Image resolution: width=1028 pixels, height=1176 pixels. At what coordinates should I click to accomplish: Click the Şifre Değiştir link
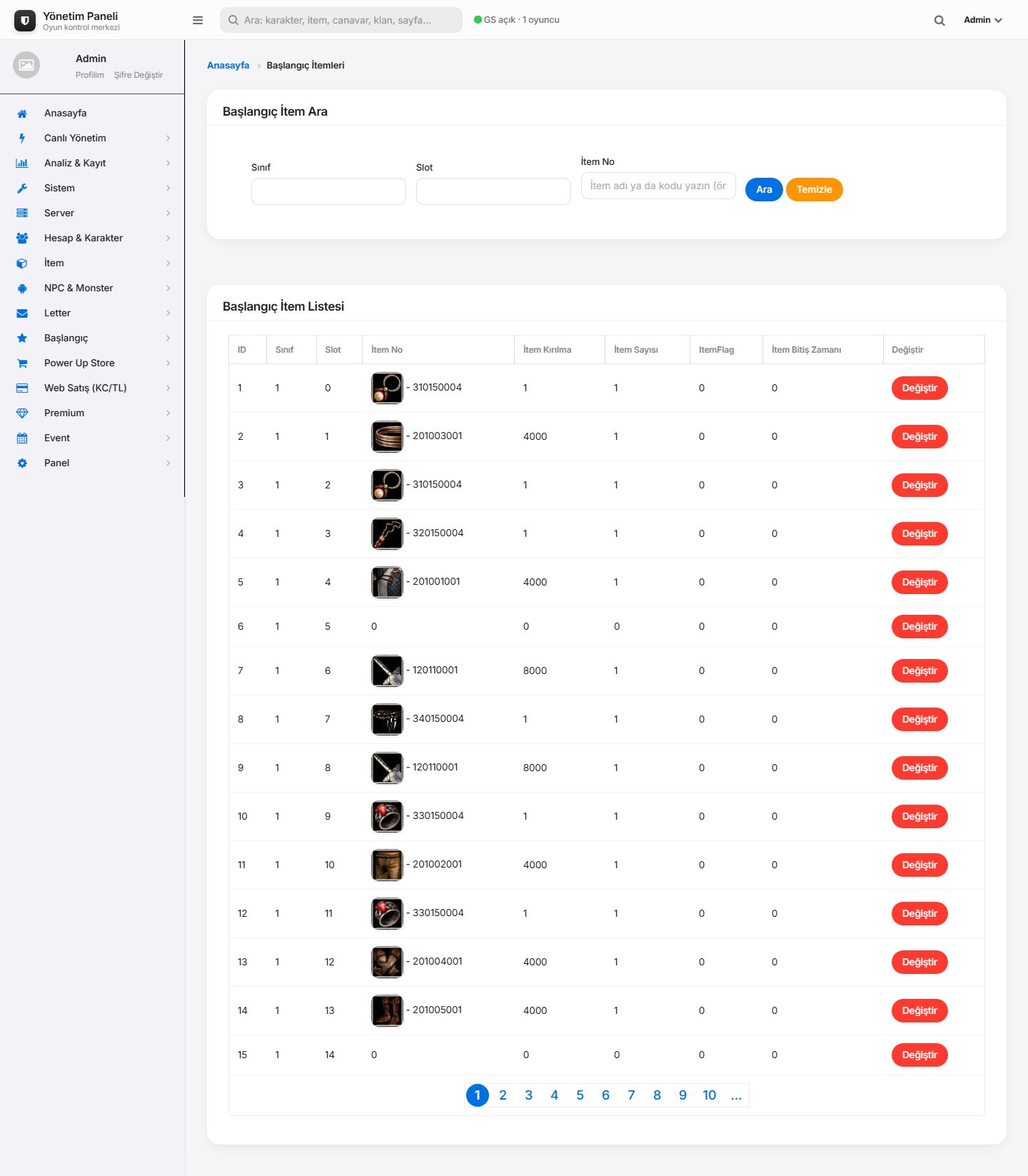click(x=138, y=75)
